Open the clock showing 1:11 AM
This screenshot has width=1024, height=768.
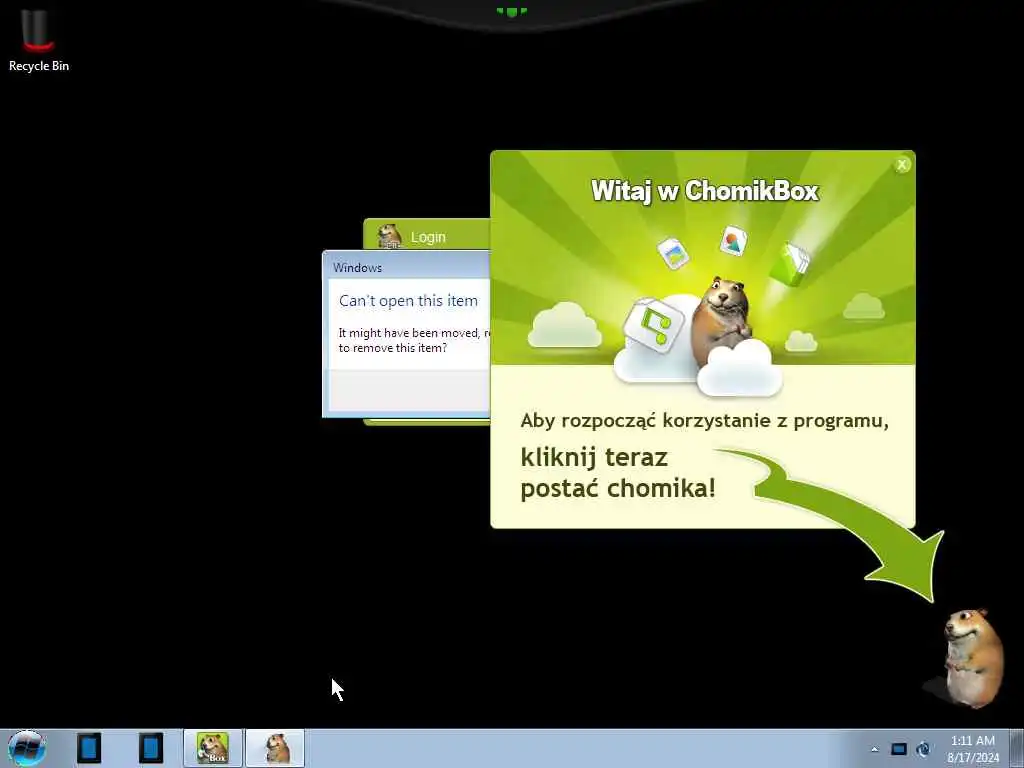[x=972, y=749]
